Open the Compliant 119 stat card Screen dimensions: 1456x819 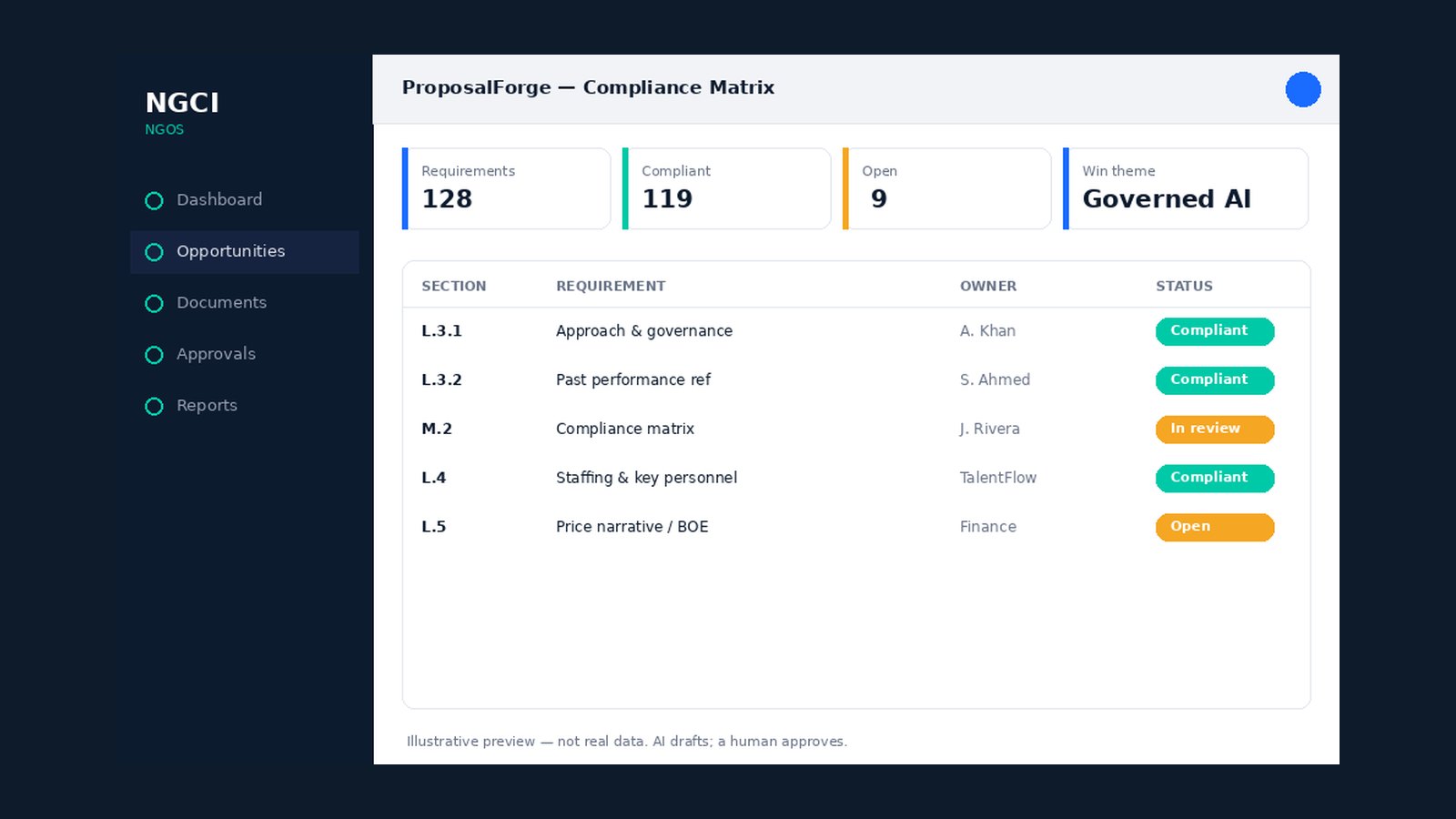(x=726, y=188)
